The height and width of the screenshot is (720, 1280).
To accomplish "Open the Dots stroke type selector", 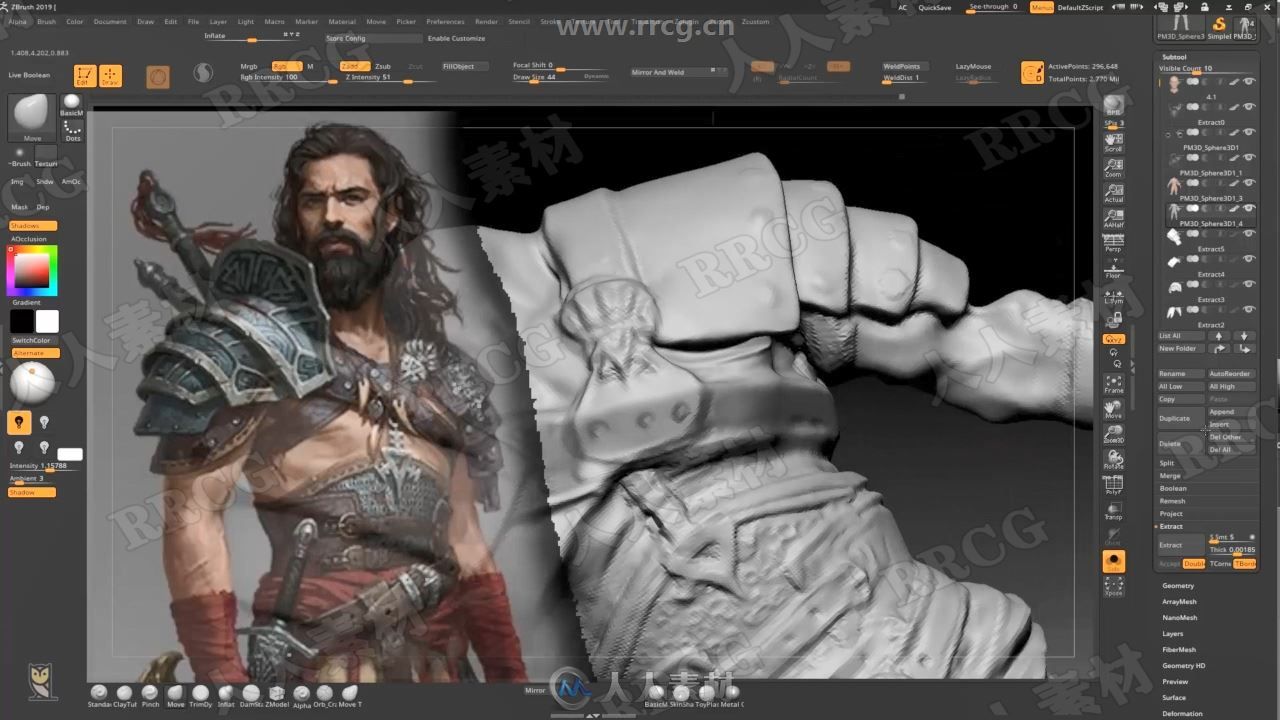I will 72,131.
